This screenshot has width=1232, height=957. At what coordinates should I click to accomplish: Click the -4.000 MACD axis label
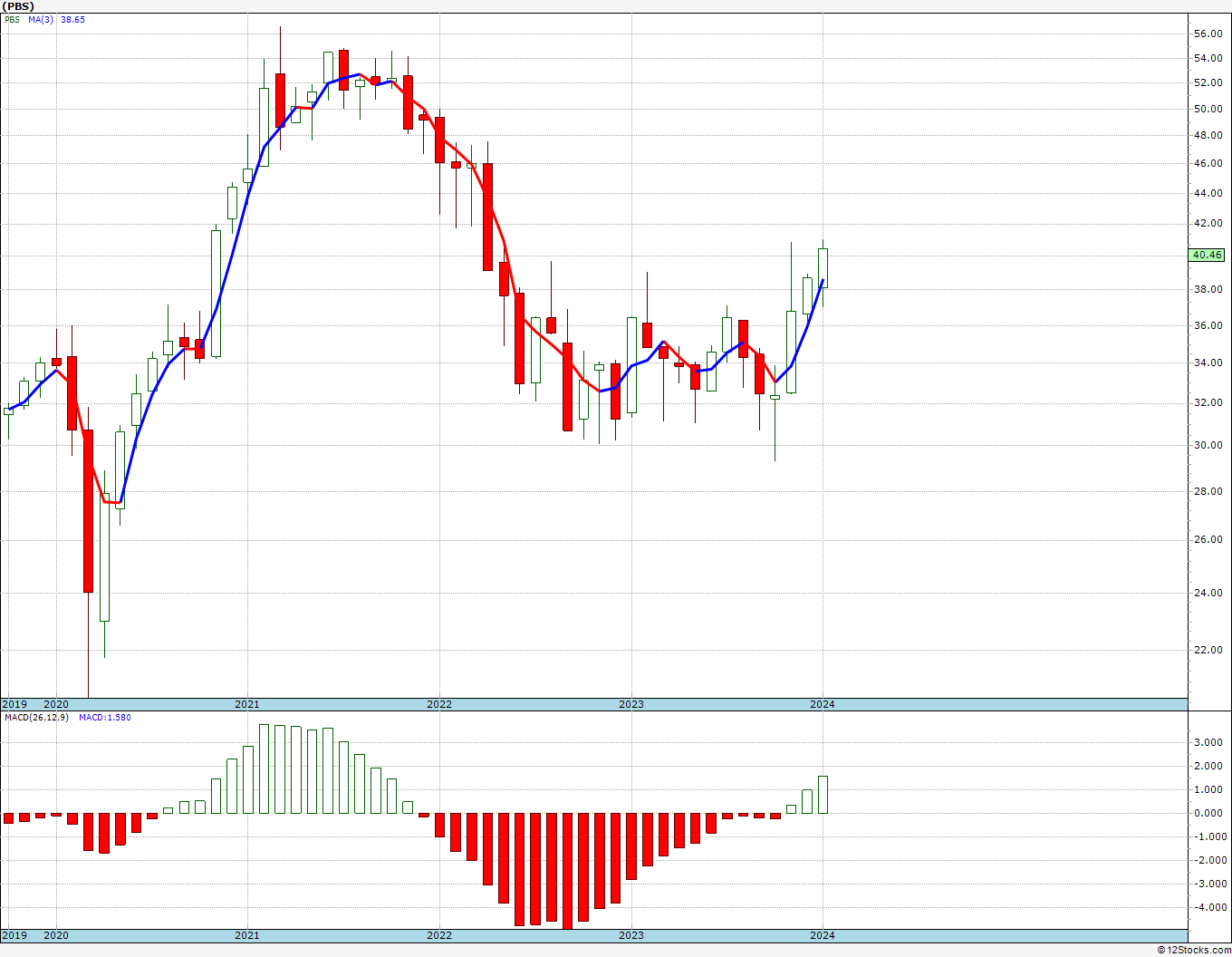coord(1207,907)
